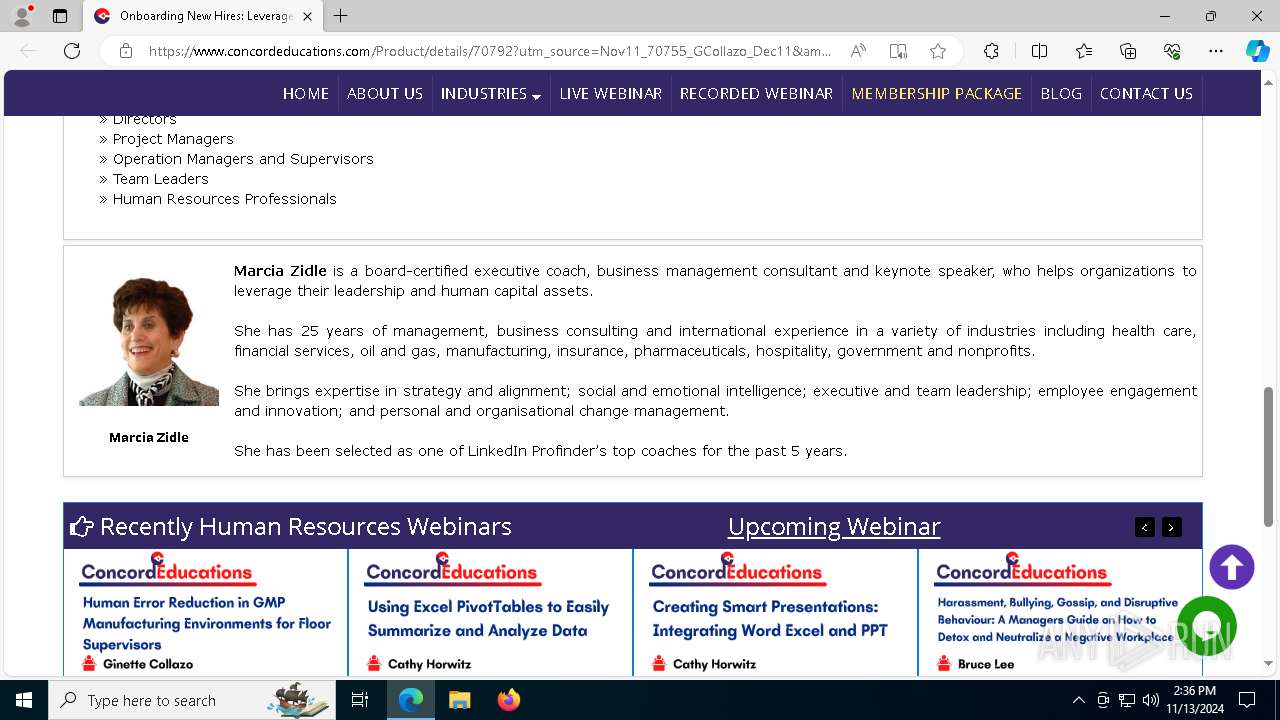Screen dimensions: 1280x720
Task: Open the green live chat bubble
Action: 1207,625
